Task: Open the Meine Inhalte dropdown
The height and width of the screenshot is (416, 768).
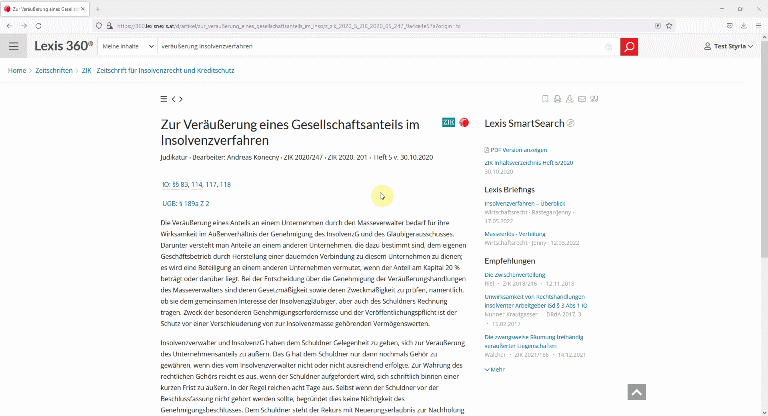Action: click(128, 46)
